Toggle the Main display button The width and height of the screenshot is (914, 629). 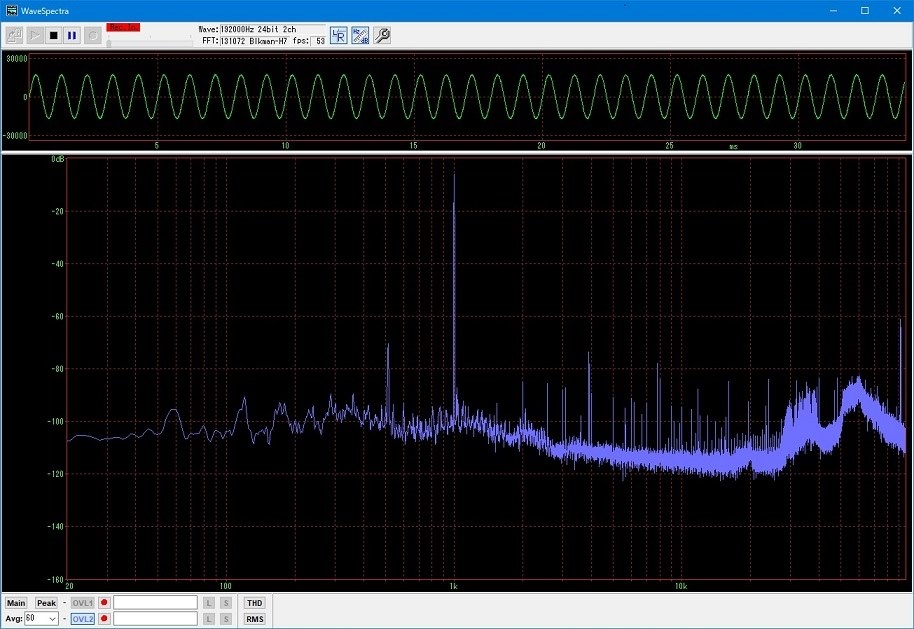[16, 603]
